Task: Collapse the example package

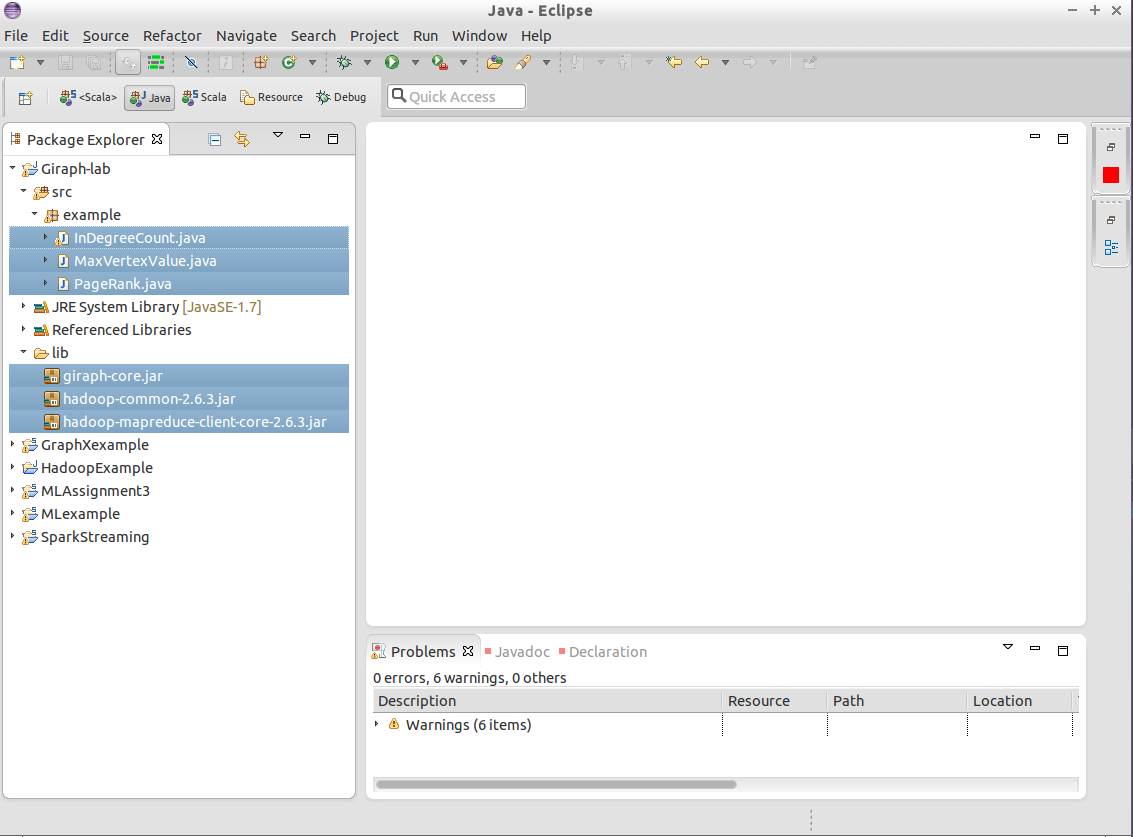Action: click(34, 215)
